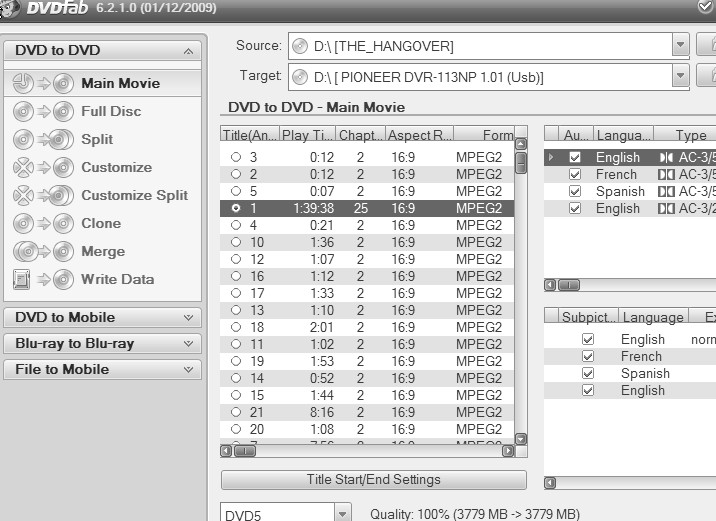Sort by Play Time column header
The height and width of the screenshot is (521, 716).
point(307,135)
